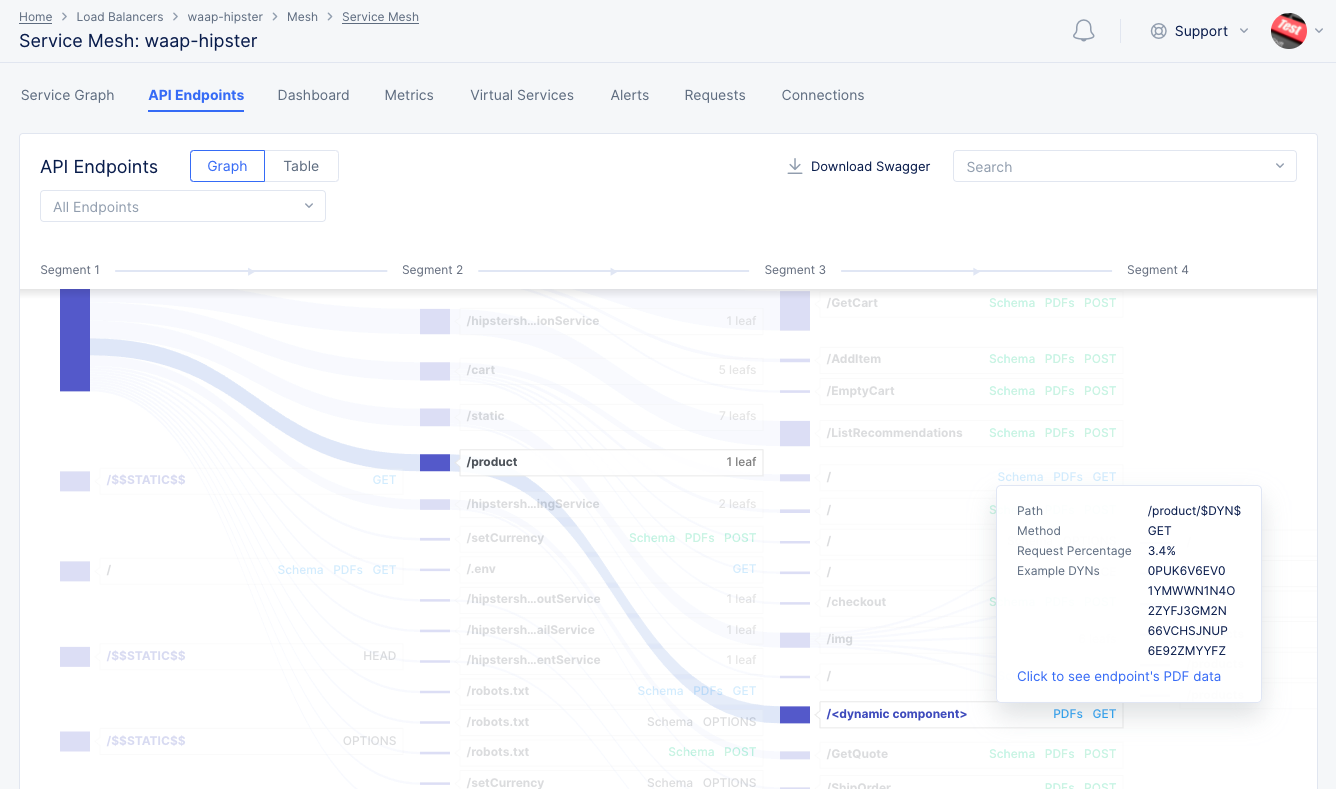Click the waap-hipster breadcrumb

(225, 16)
